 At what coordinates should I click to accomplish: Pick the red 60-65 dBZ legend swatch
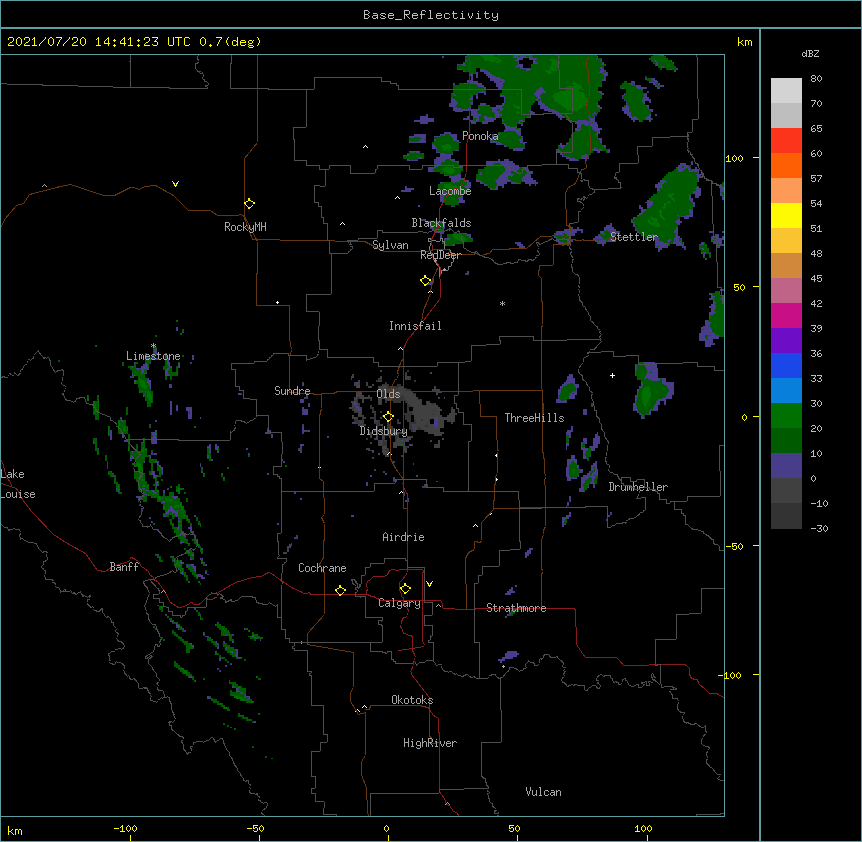tap(786, 141)
